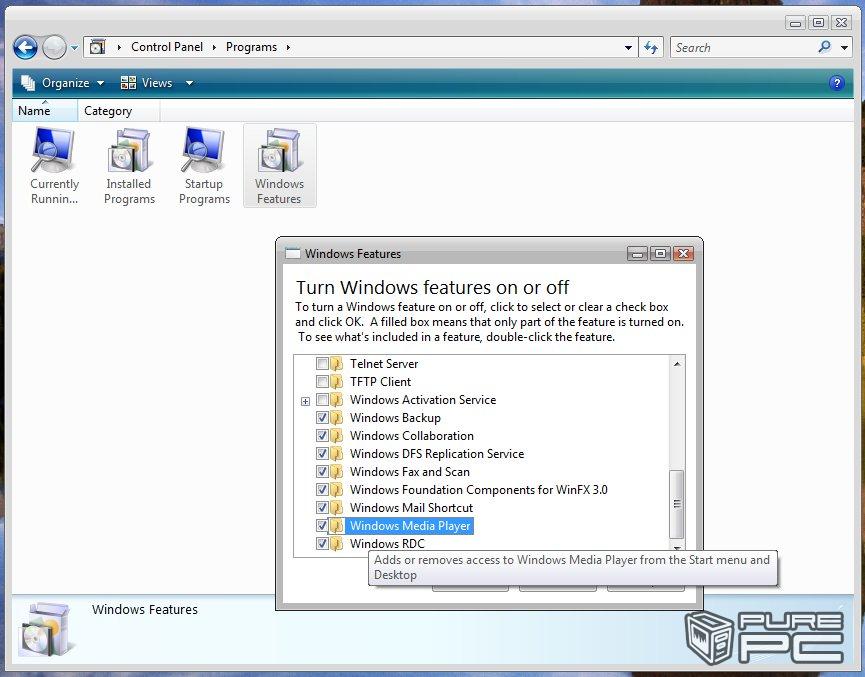Minimize the Windows Features dialog

pyautogui.click(x=638, y=254)
